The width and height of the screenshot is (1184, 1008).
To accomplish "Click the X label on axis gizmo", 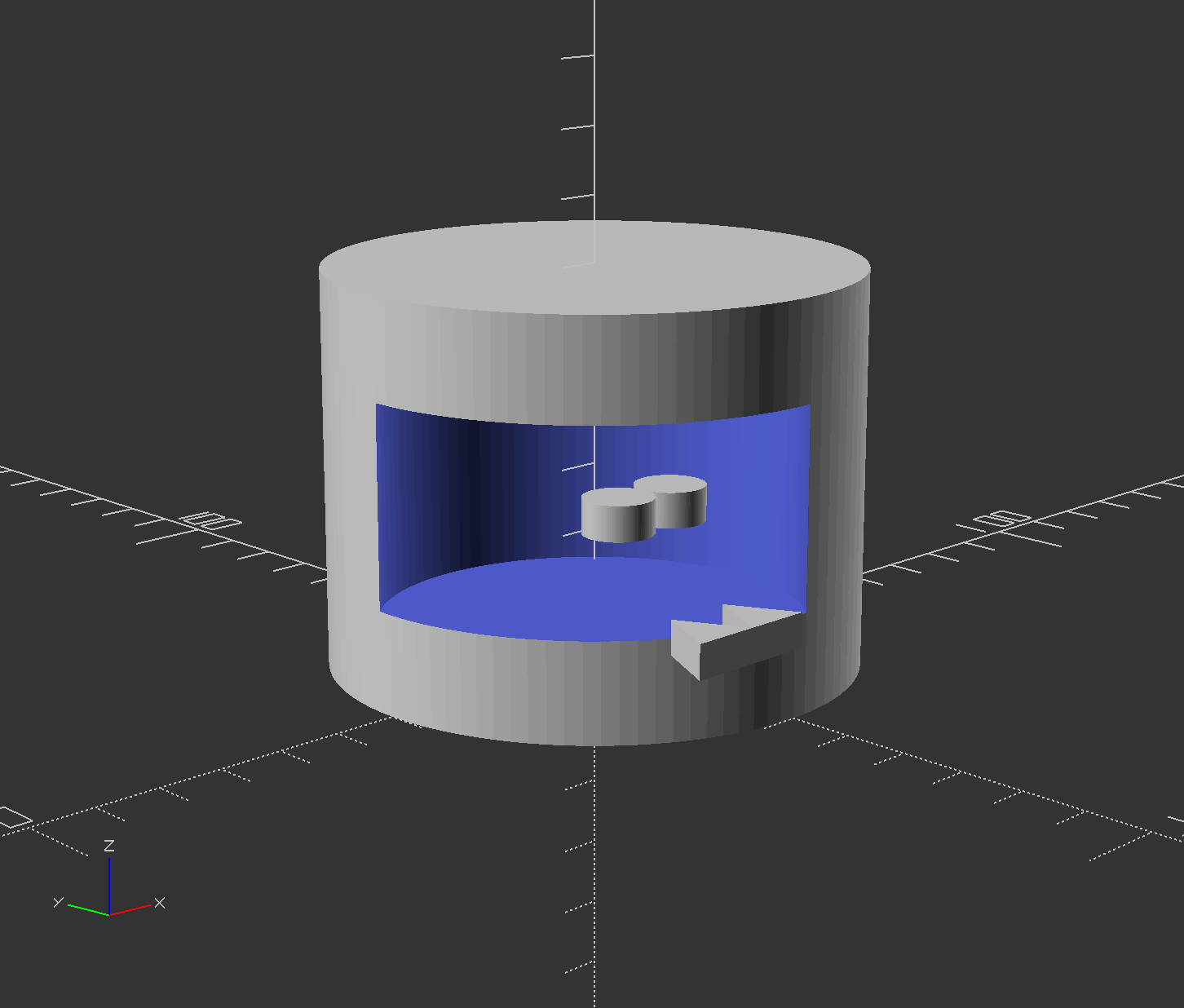I will (x=160, y=902).
